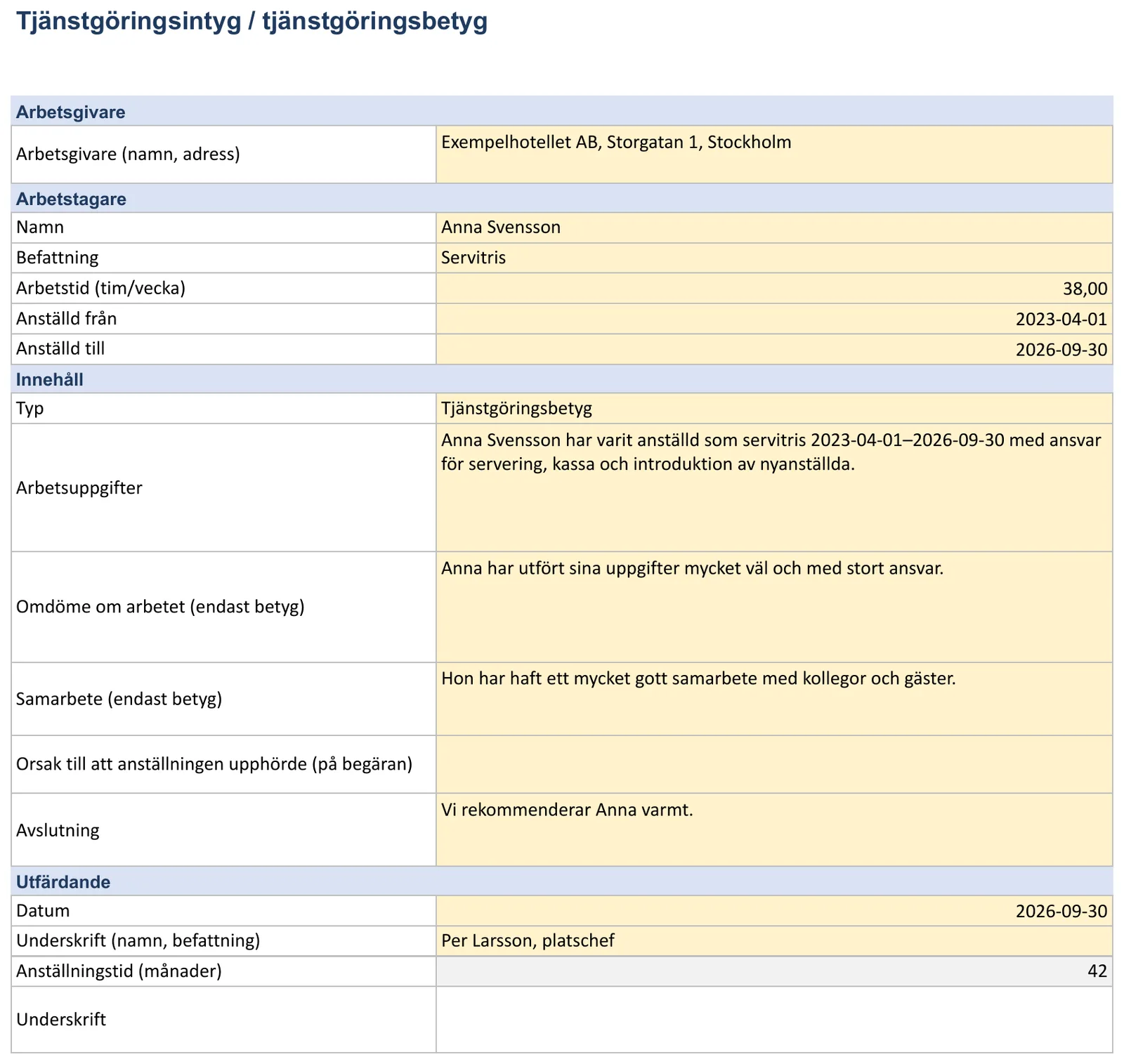Select the signer cell 'Per Larsson, platschef'

point(774,940)
